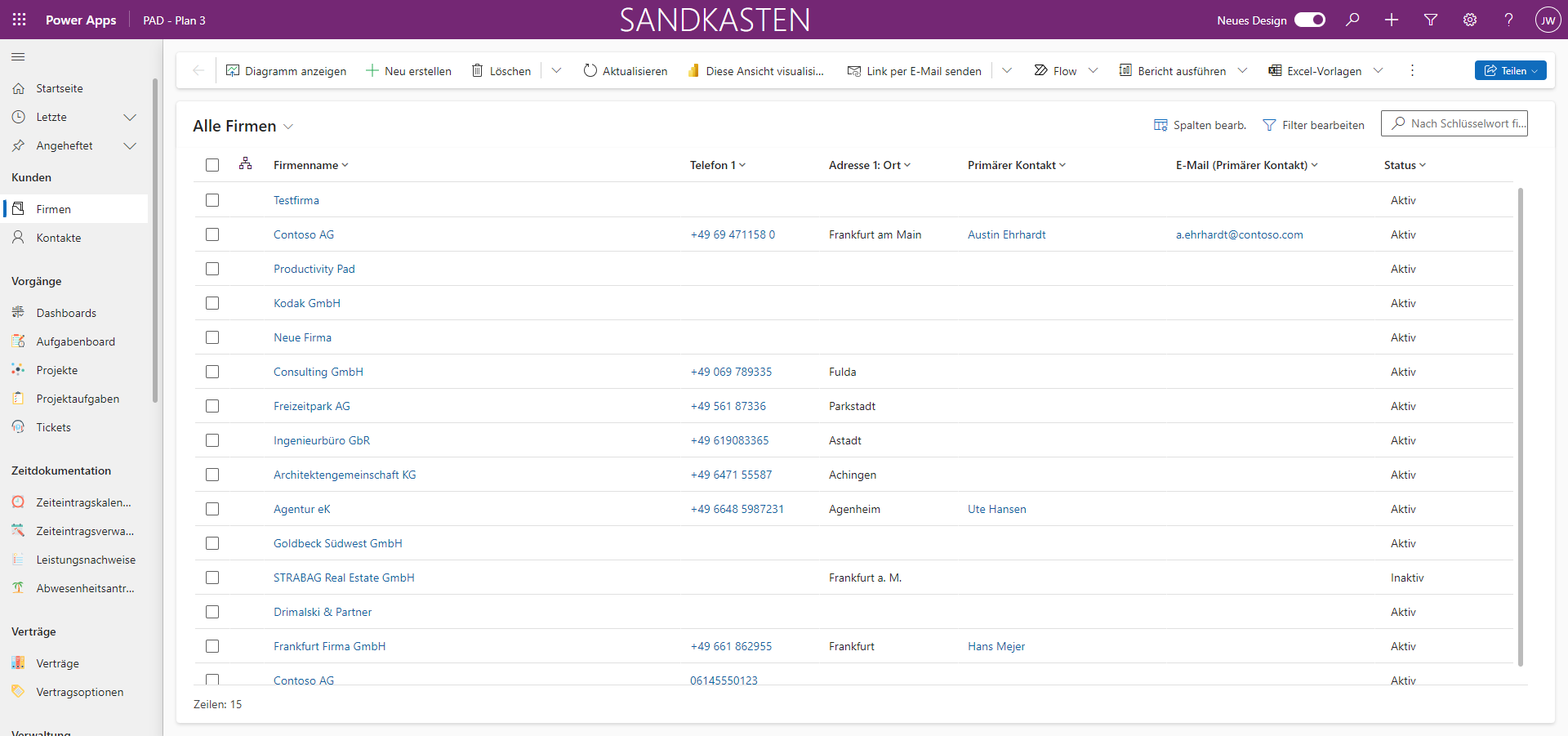The width and height of the screenshot is (1568, 736).
Task: Click Diese Ansicht visualisieren command
Action: coord(756,71)
